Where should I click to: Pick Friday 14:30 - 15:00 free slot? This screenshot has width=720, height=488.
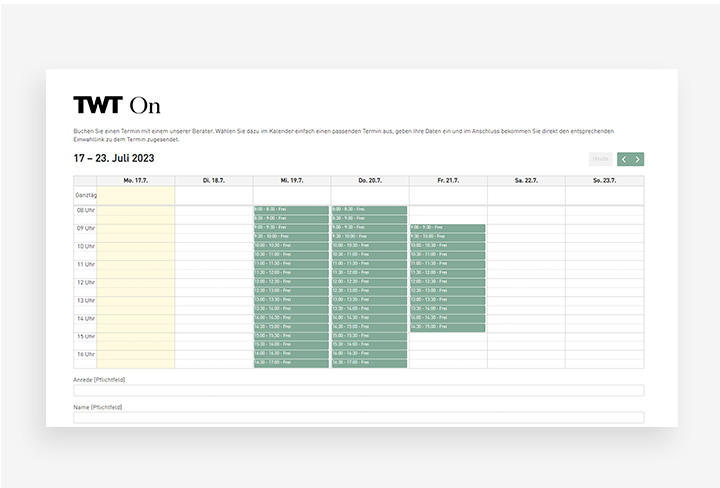(447, 327)
